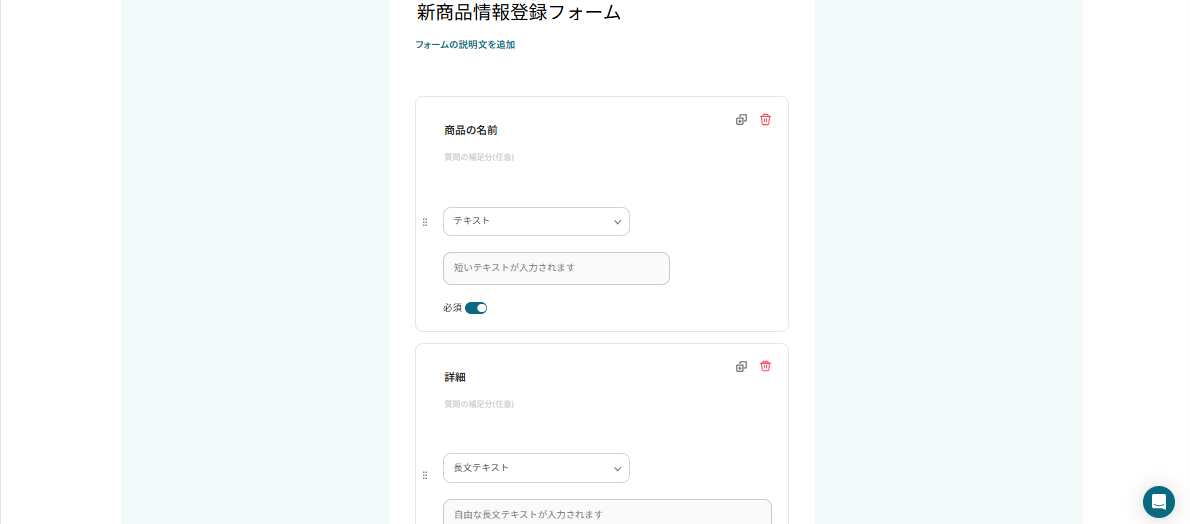Open the テキスト answer type dropdown
The height and width of the screenshot is (524, 1190).
(536, 221)
